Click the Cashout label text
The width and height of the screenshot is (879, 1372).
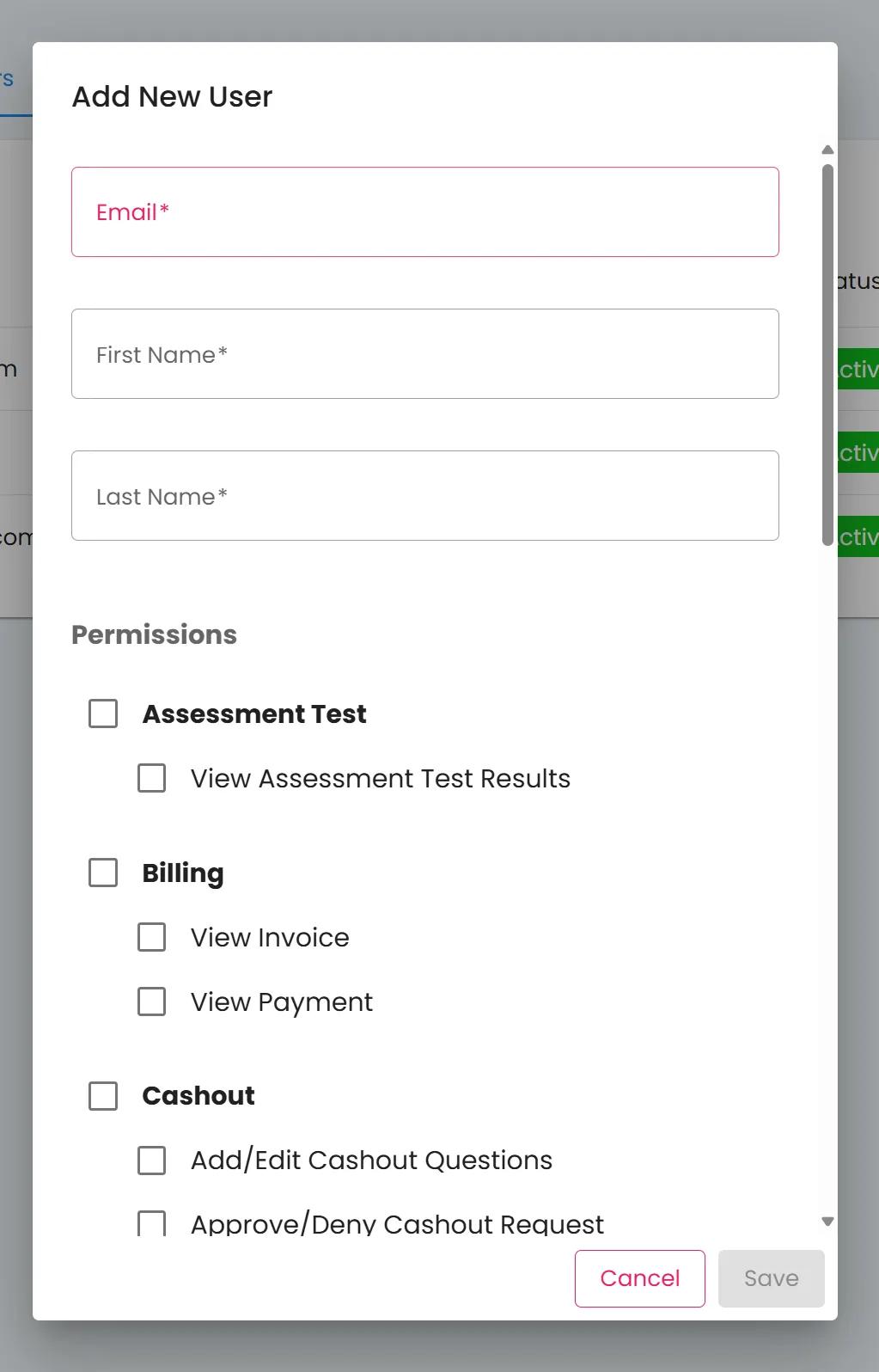click(198, 1095)
